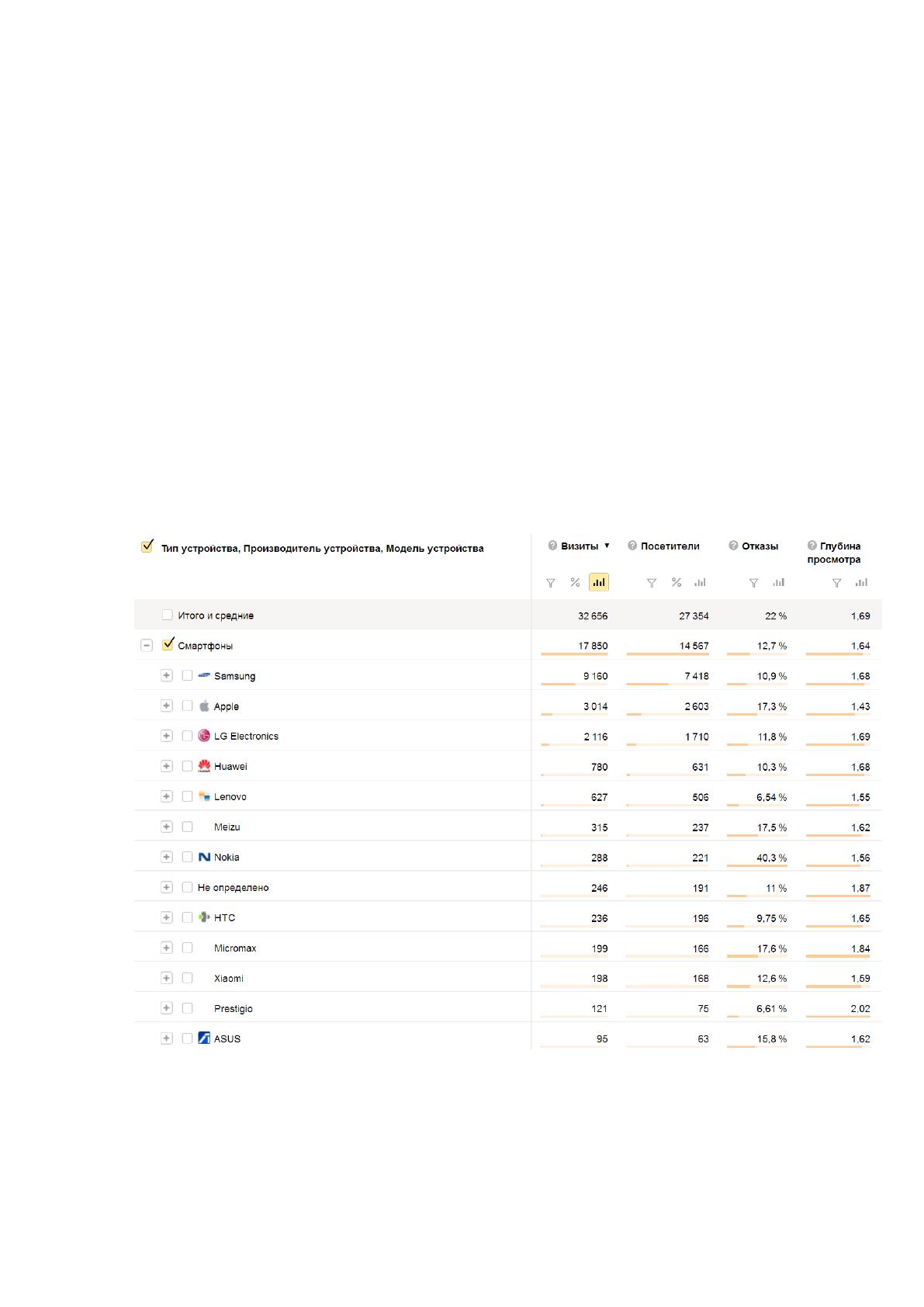Click the filter icon under Глубина просмотра
This screenshot has width=924, height=1307.
(836, 583)
